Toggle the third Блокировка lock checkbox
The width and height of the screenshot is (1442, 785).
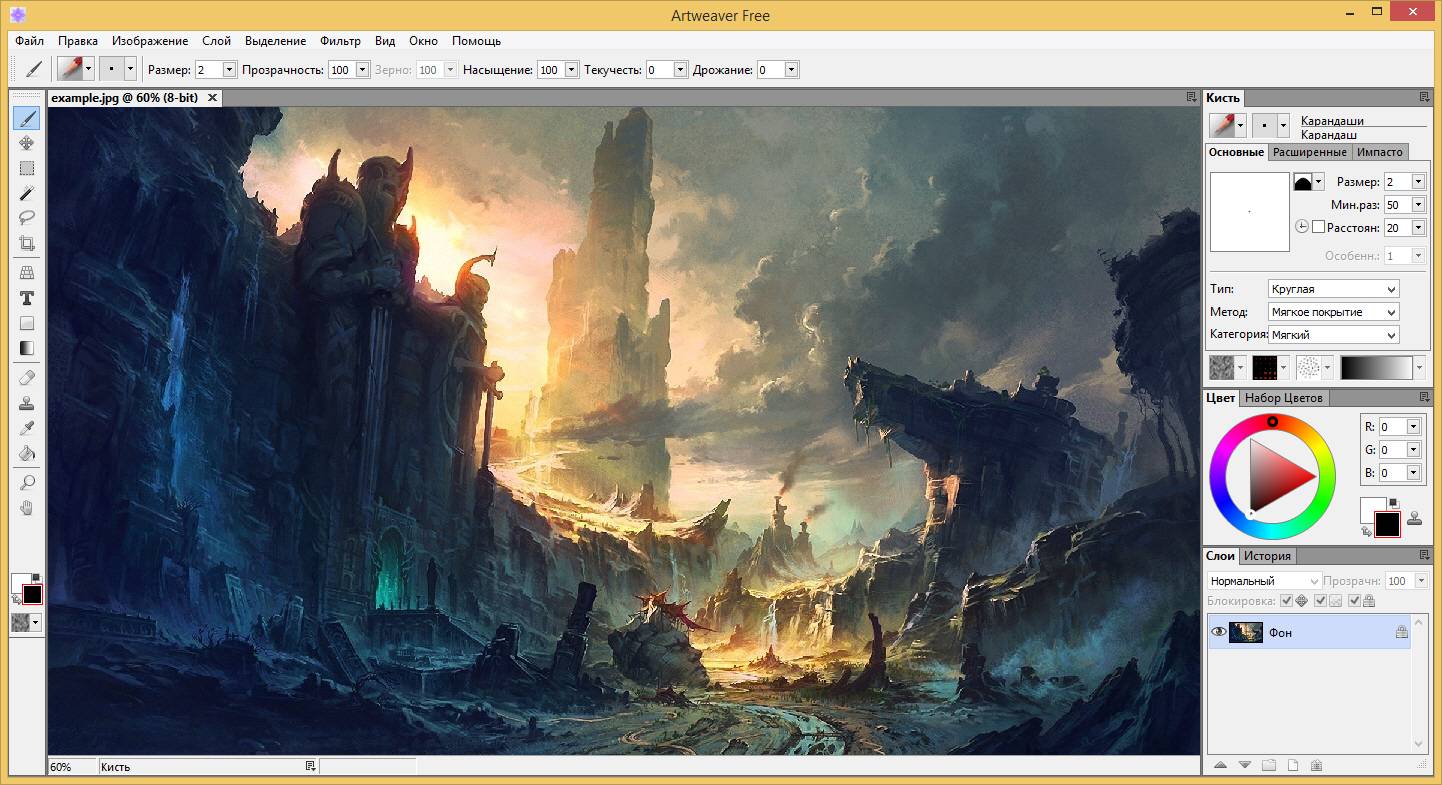click(1354, 601)
